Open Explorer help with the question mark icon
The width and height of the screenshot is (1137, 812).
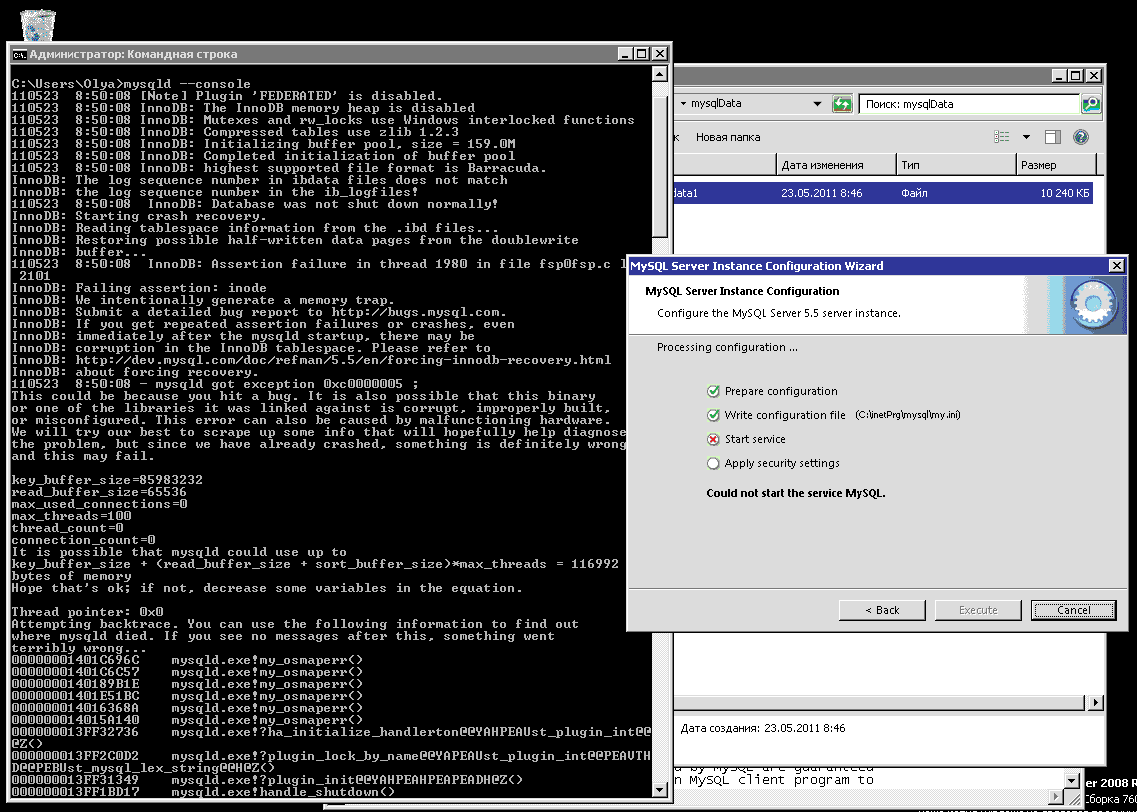point(1081,137)
